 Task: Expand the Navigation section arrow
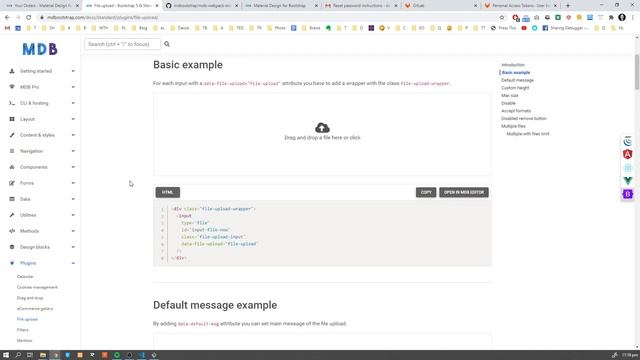point(73,151)
